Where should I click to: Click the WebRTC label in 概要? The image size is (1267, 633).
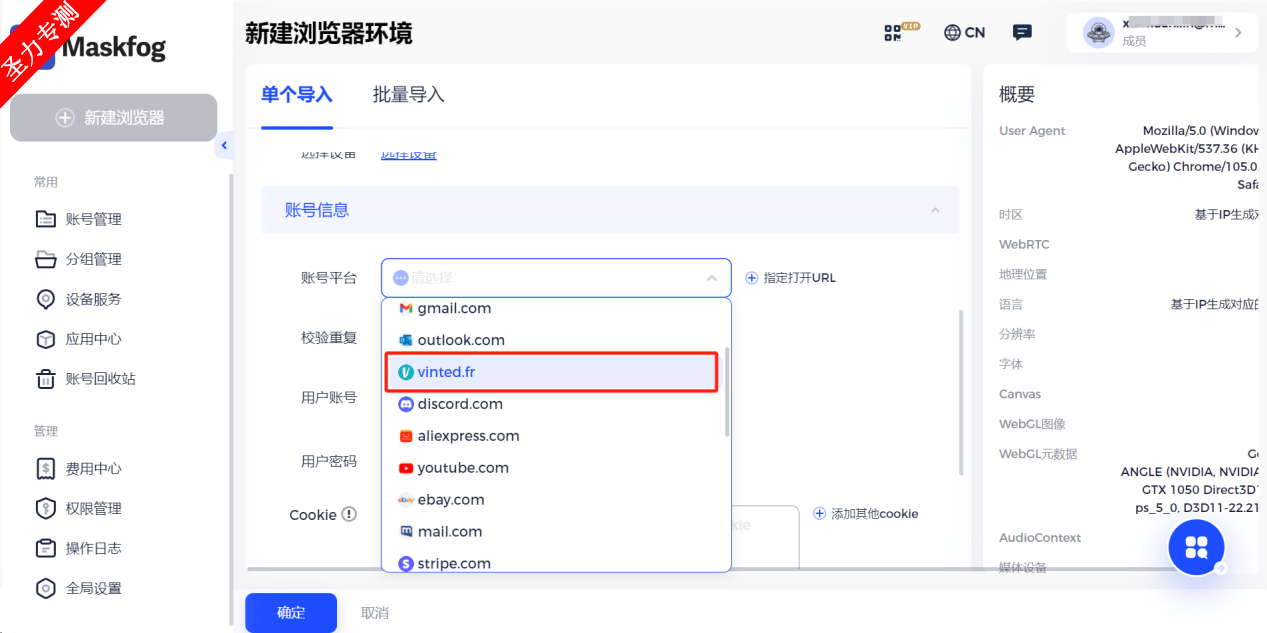(1024, 245)
